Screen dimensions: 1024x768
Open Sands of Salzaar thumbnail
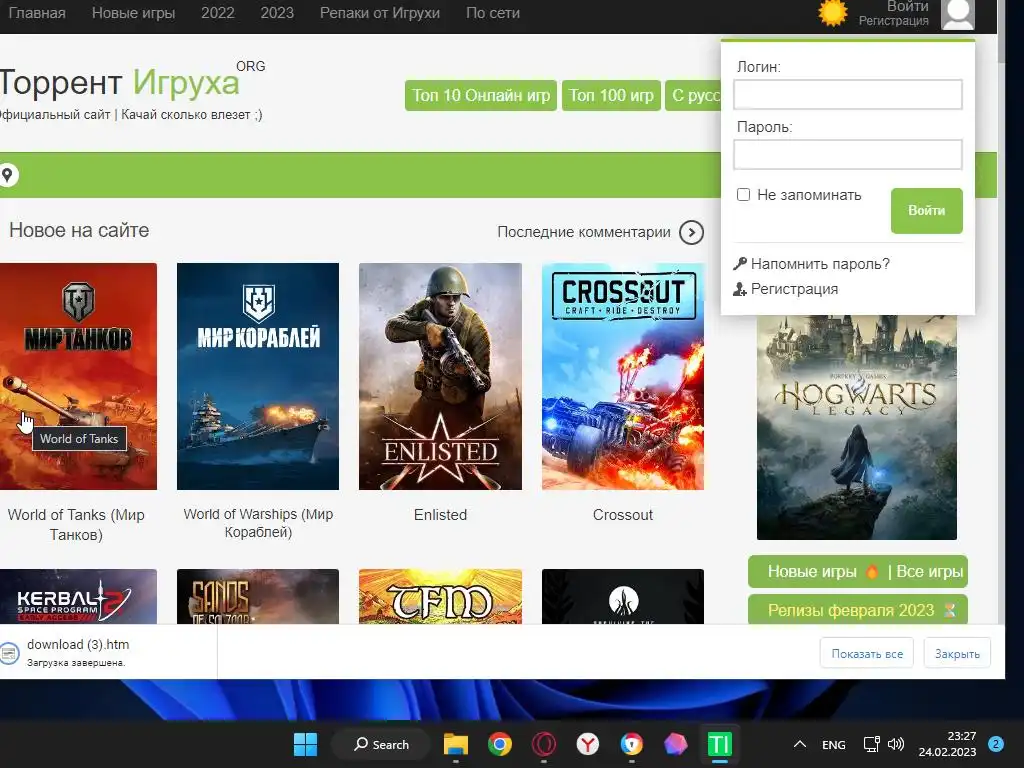pyautogui.click(x=258, y=596)
